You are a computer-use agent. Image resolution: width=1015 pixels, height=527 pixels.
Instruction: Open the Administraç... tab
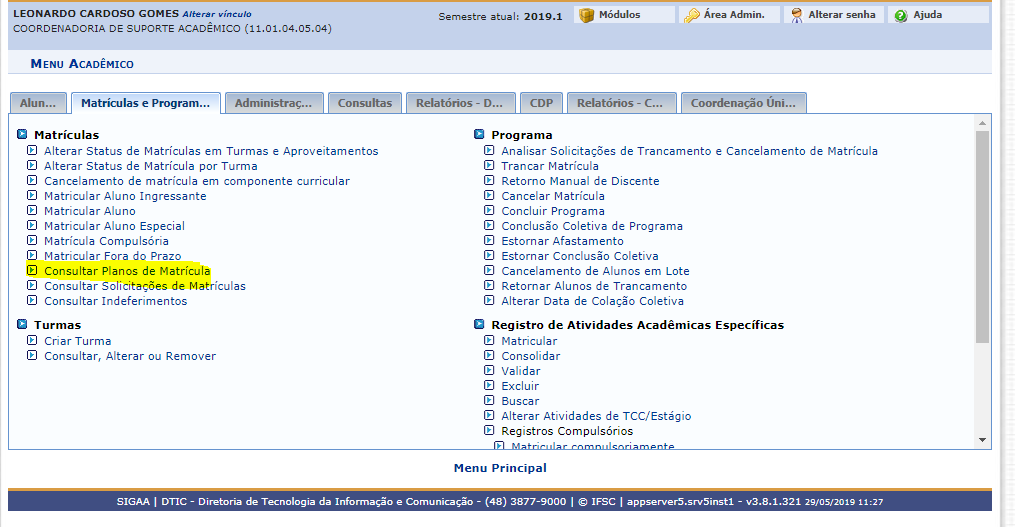pyautogui.click(x=273, y=103)
